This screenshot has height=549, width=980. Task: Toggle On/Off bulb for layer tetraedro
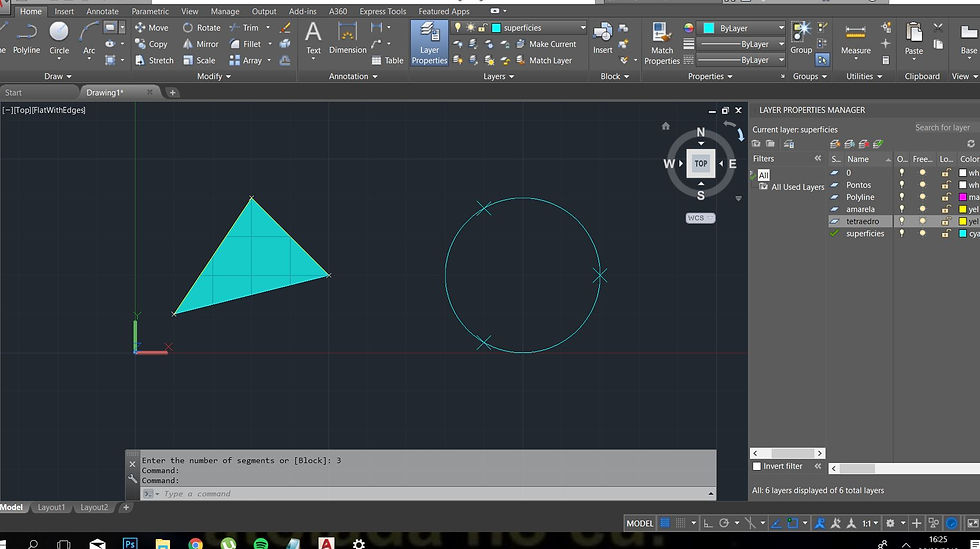coord(901,221)
